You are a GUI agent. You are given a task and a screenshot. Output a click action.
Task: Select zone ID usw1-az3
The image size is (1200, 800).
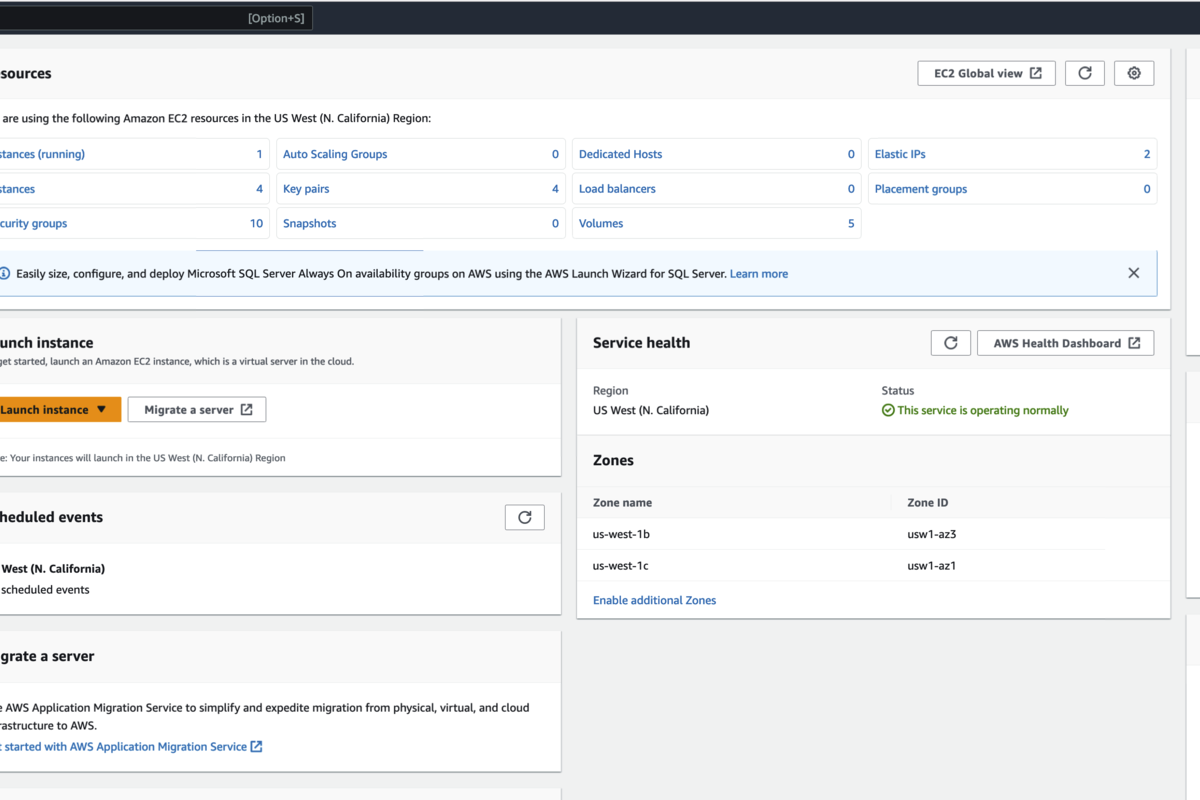[x=932, y=534]
